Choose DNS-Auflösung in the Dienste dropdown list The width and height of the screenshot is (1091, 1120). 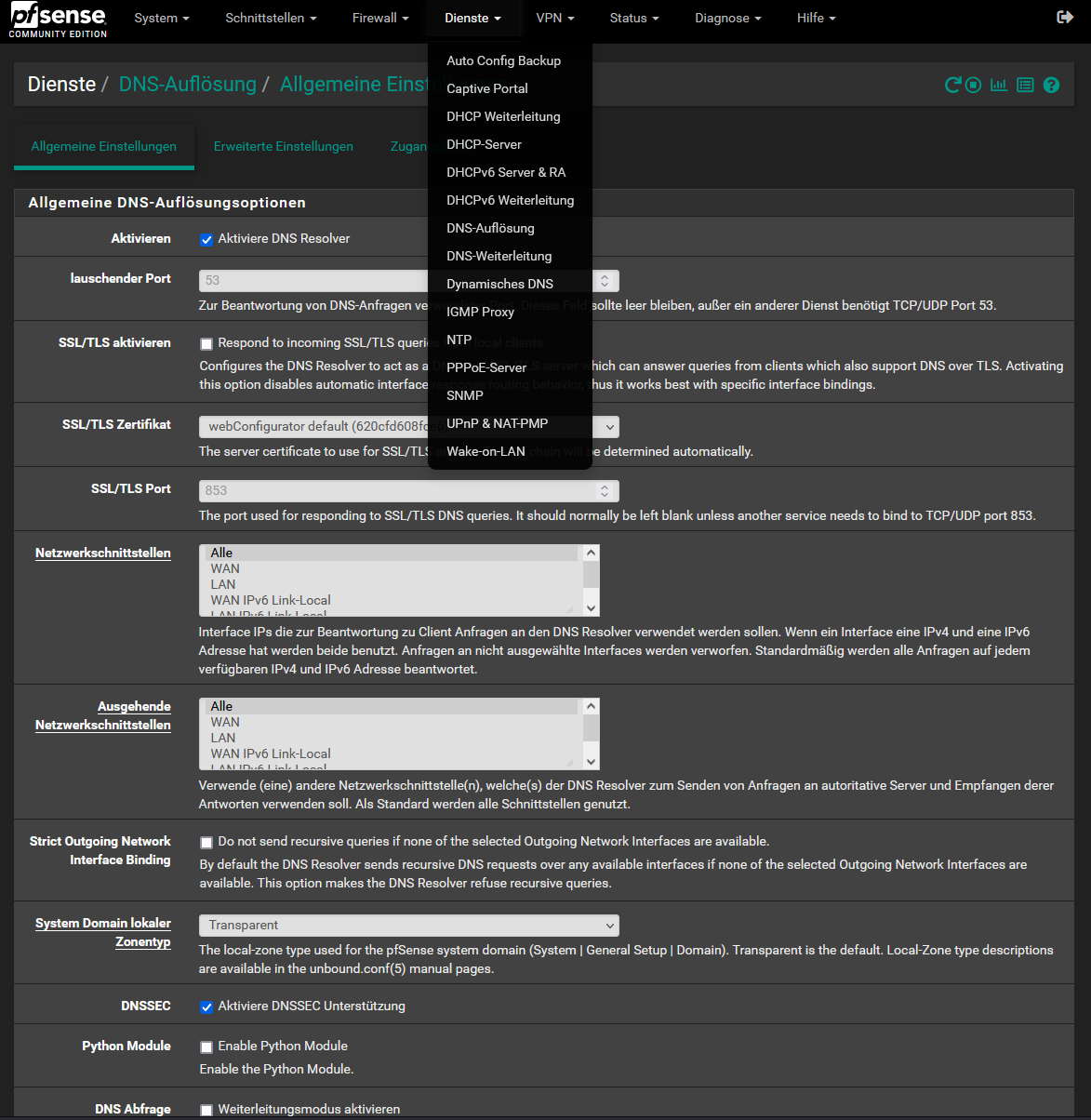click(510, 228)
